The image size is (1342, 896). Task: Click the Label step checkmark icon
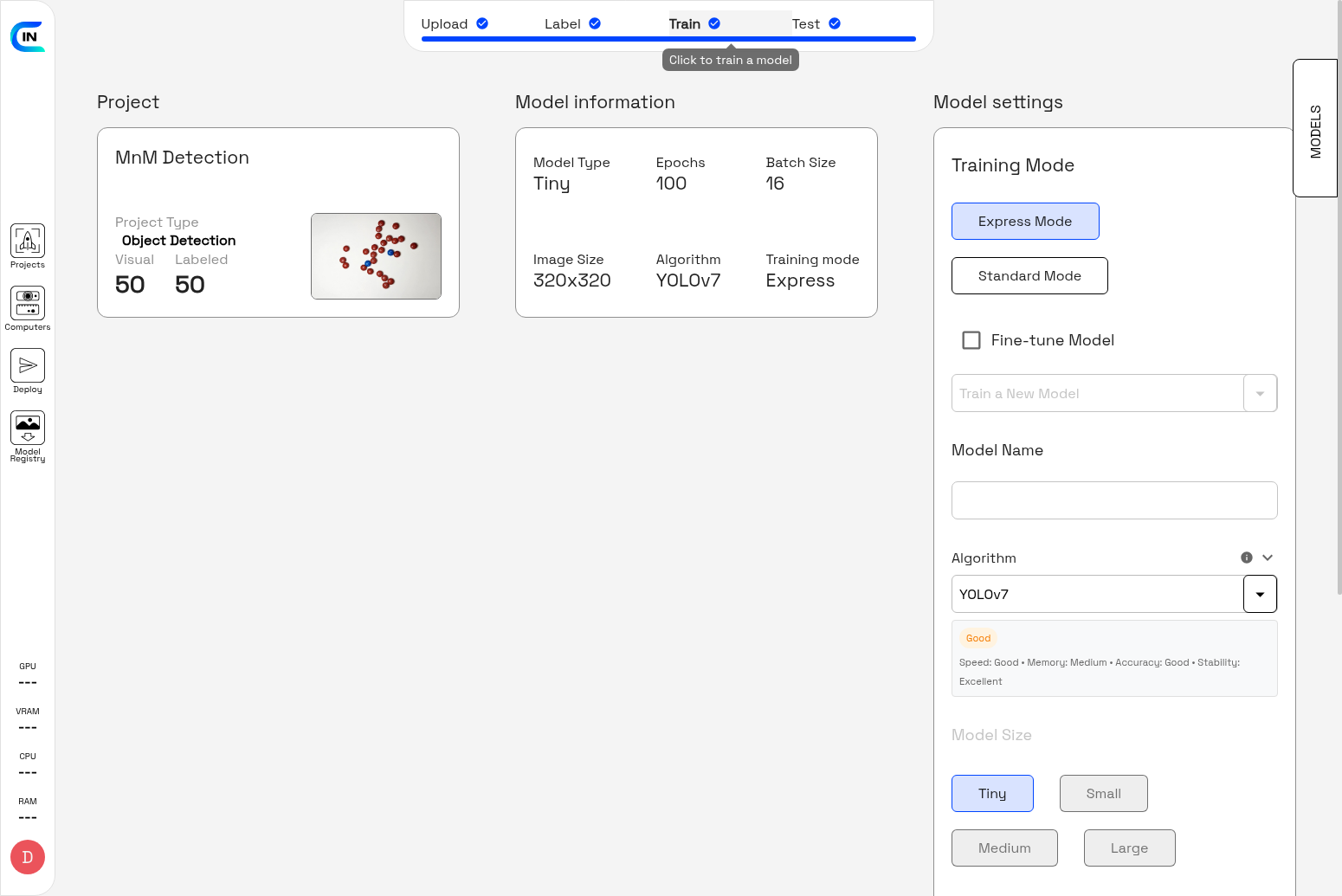click(x=595, y=23)
